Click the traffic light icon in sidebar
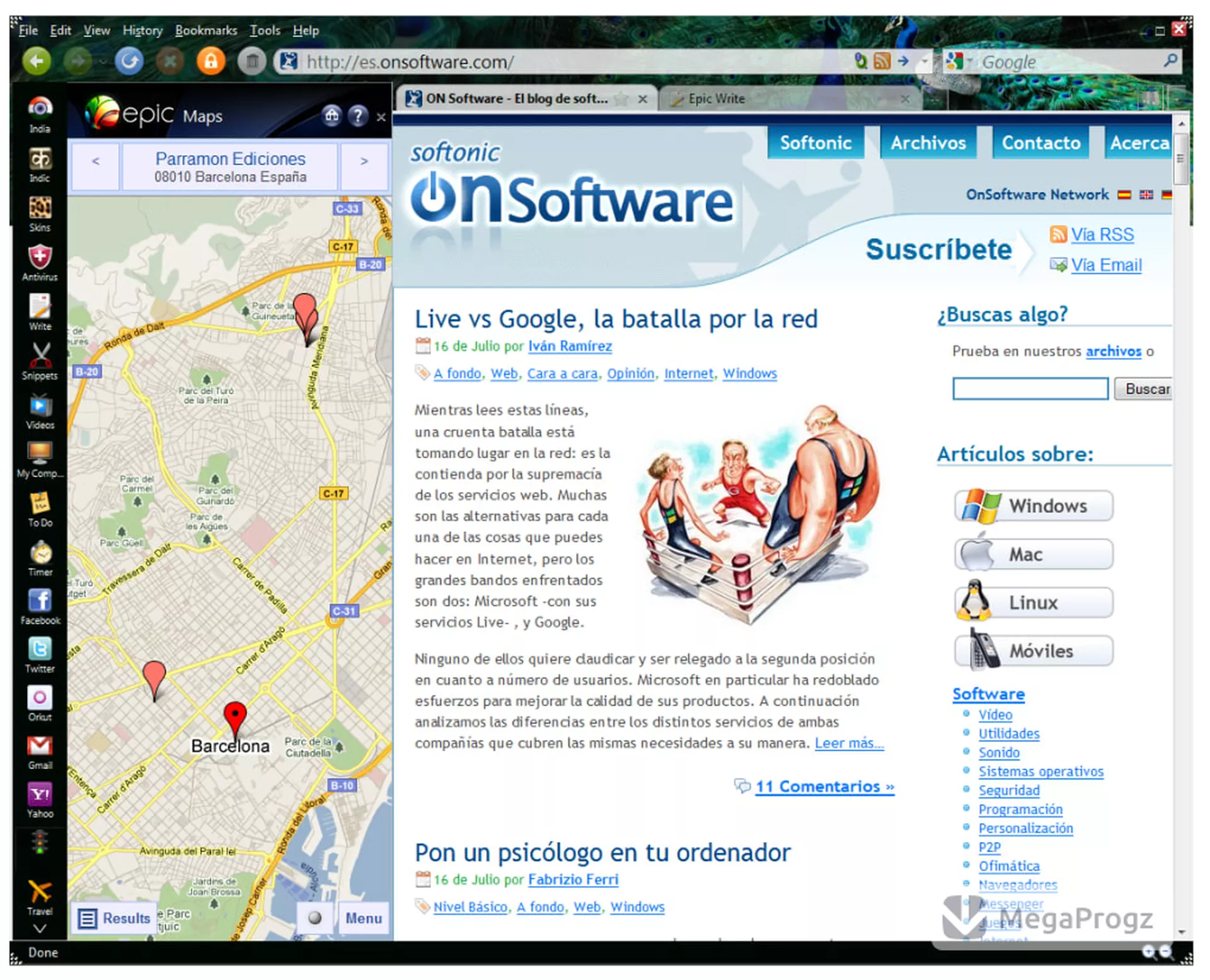Screen dimensions: 1210x980 [x=40, y=843]
